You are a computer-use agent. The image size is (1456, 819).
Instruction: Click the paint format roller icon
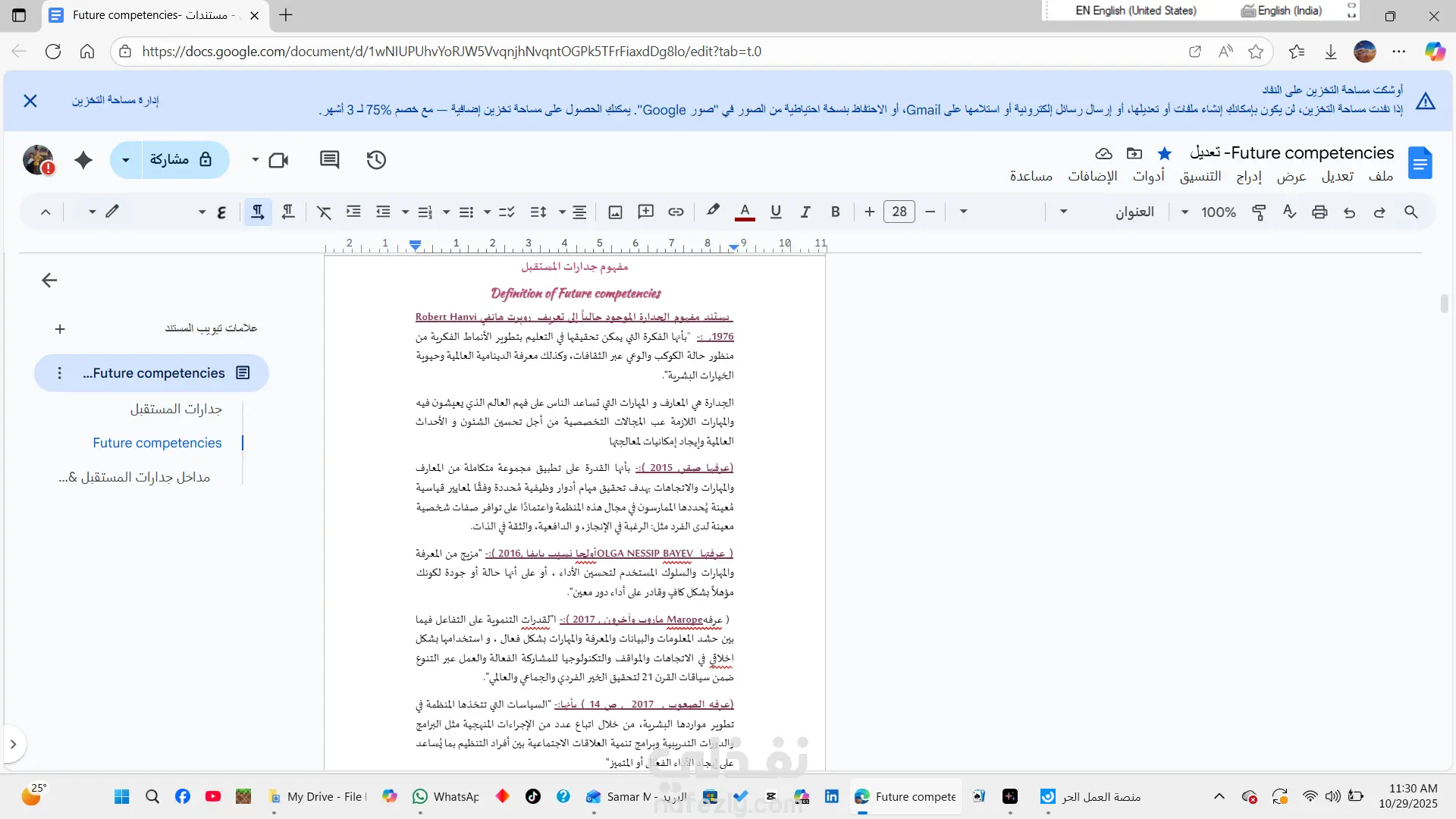[x=1259, y=212]
